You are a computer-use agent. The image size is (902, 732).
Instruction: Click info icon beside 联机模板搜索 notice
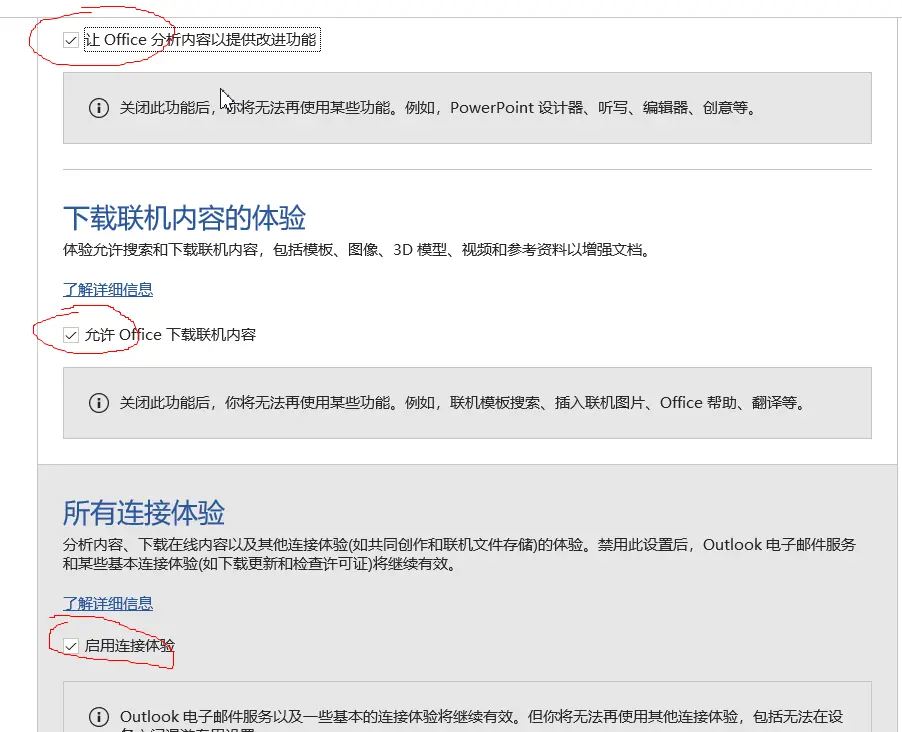pos(99,403)
